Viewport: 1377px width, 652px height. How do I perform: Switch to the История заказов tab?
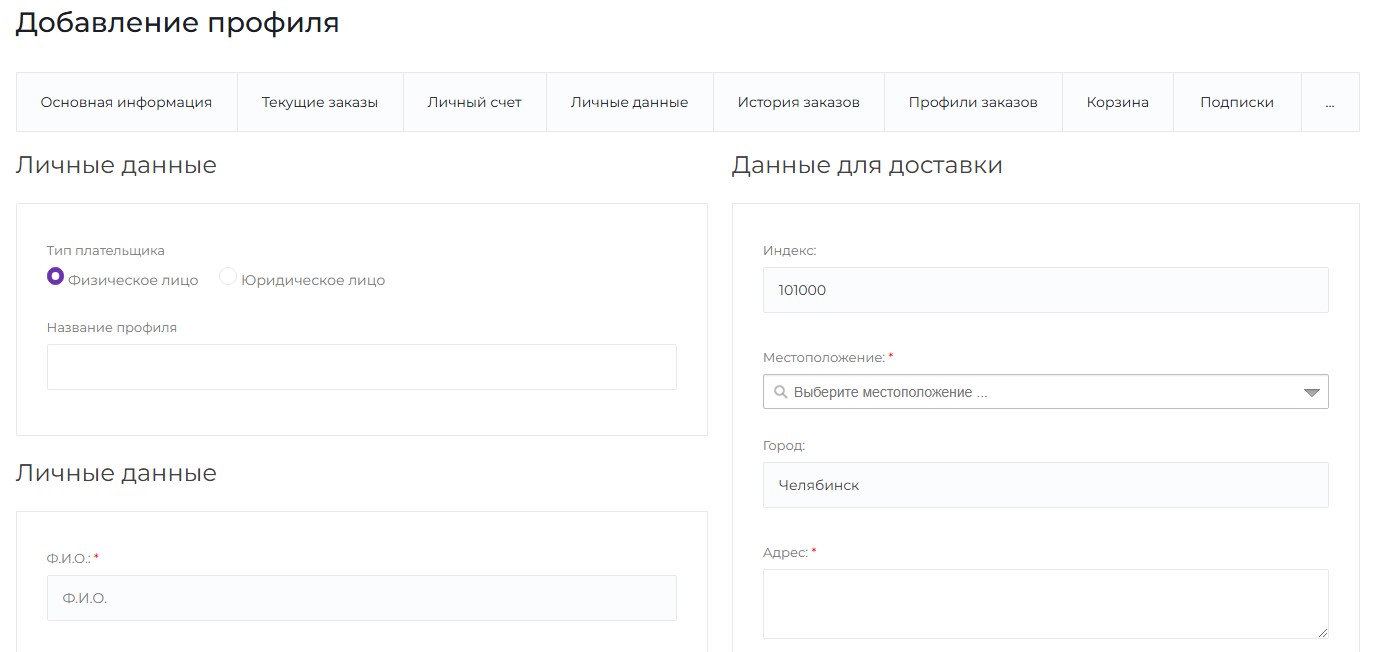[x=798, y=101]
